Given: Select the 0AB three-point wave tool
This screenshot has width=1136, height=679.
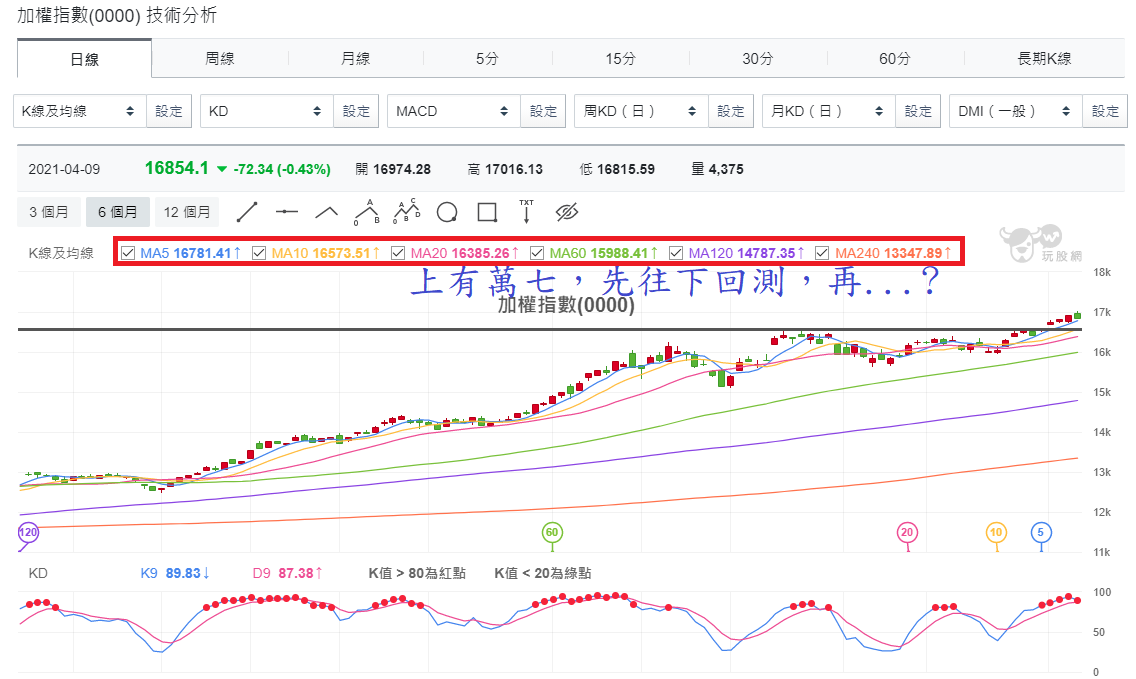Looking at the screenshot, I should (x=367, y=212).
